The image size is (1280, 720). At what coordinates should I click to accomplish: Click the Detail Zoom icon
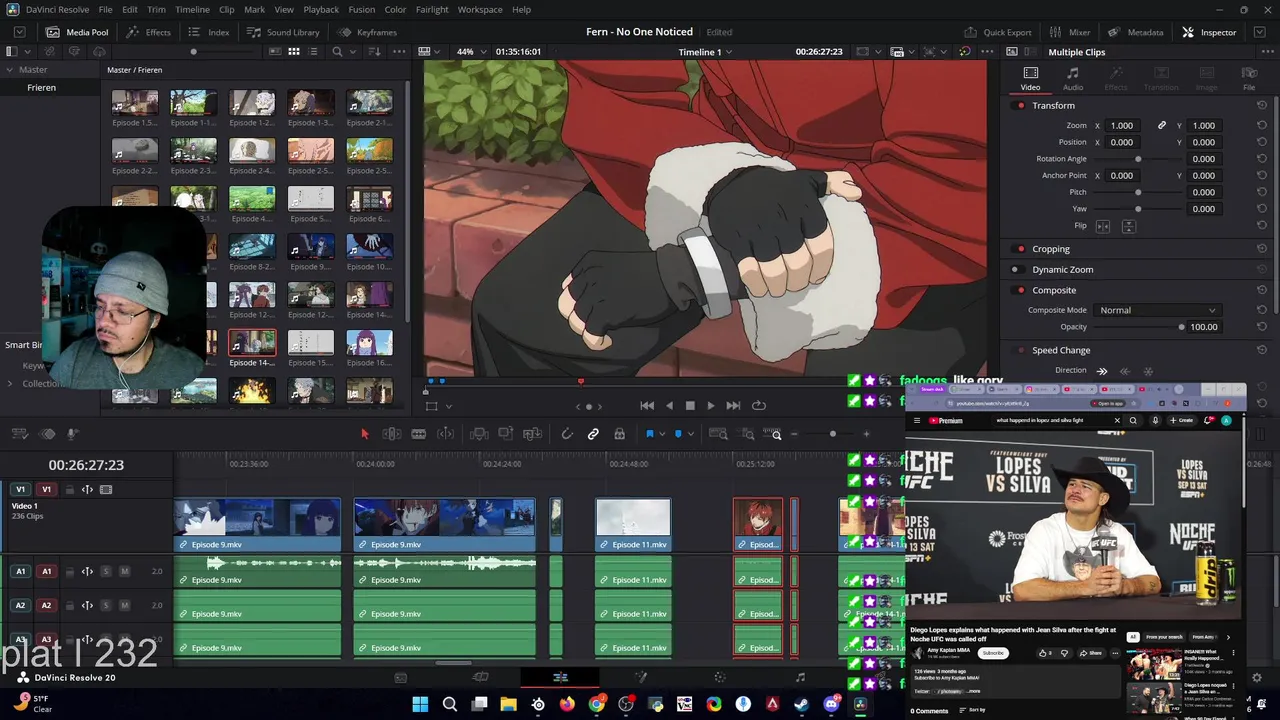point(747,434)
